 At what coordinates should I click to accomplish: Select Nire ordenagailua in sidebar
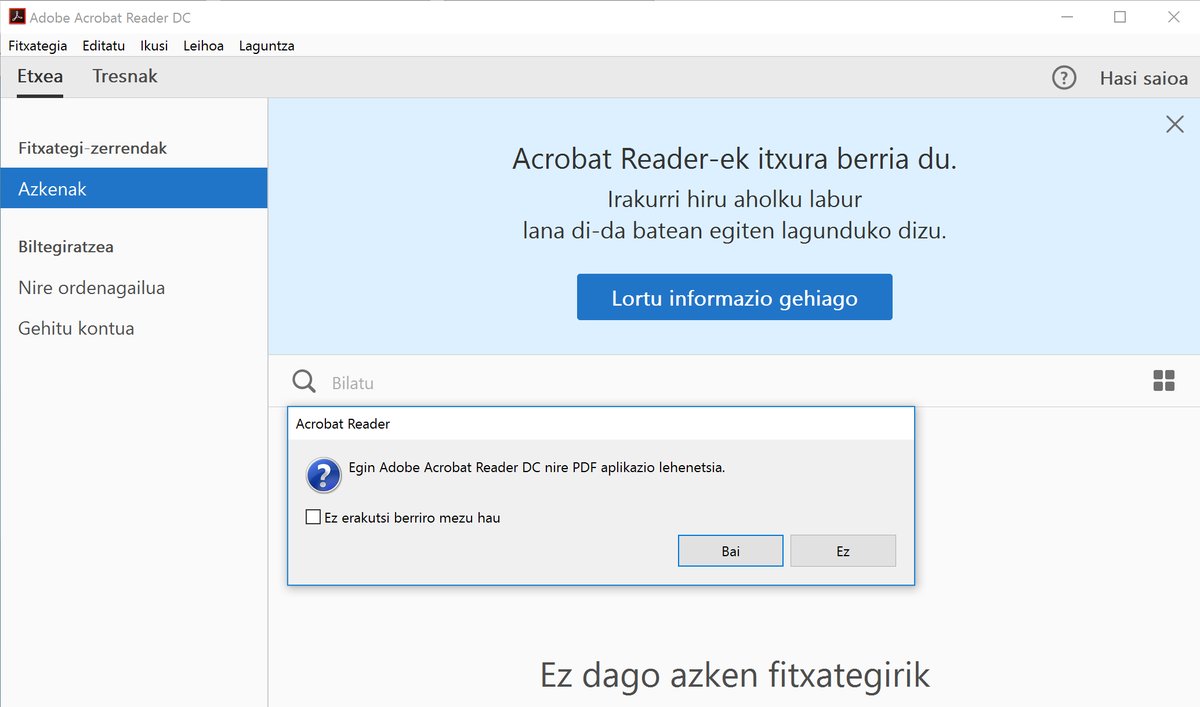pyautogui.click(x=92, y=288)
